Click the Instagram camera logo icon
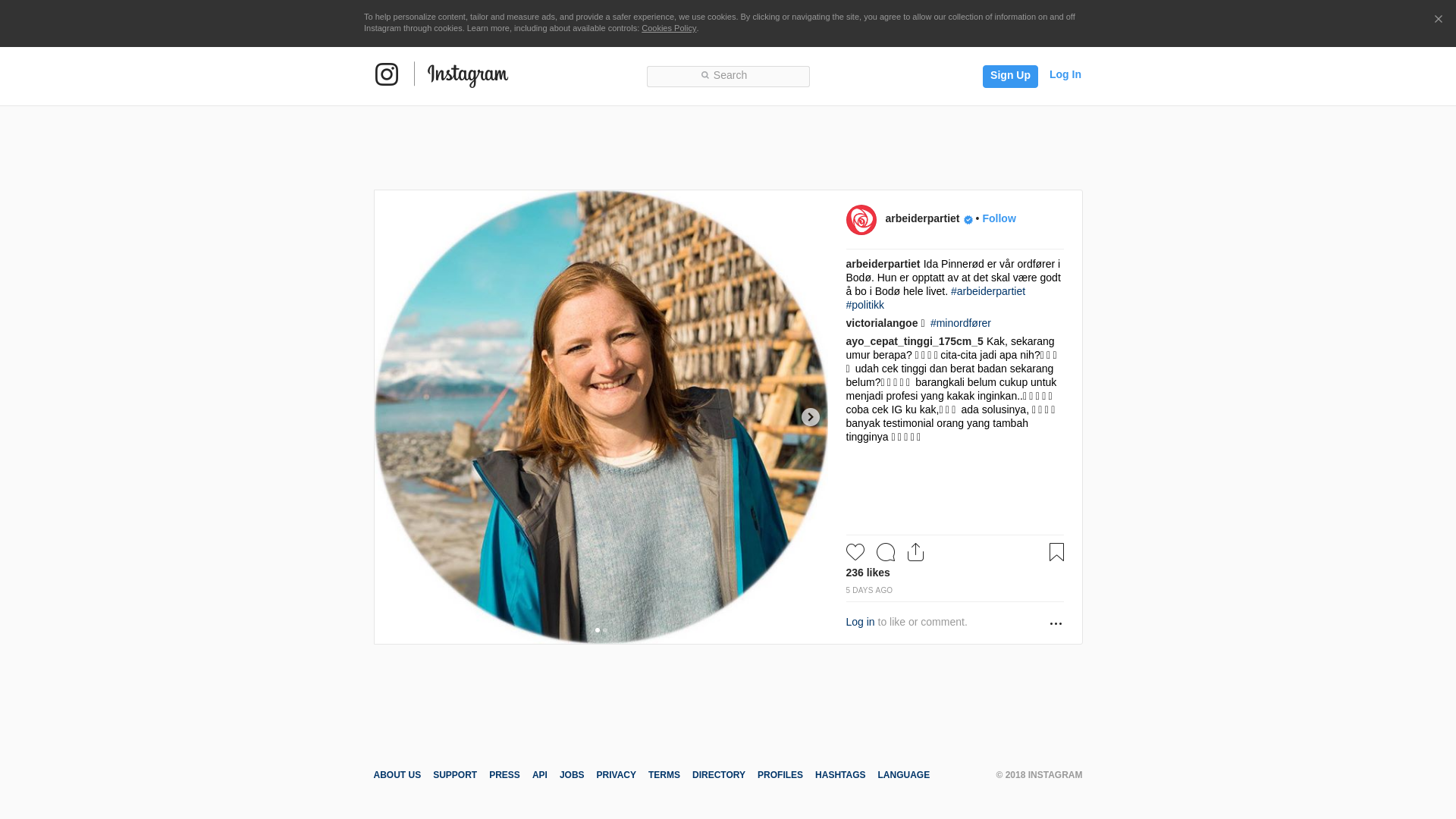Image resolution: width=1456 pixels, height=819 pixels. pyautogui.click(x=387, y=74)
